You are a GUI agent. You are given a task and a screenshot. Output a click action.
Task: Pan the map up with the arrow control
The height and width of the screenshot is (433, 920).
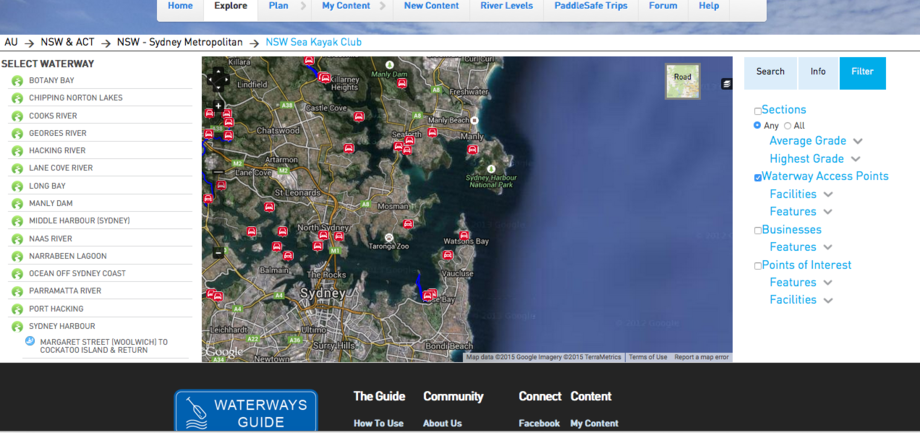coord(218,70)
